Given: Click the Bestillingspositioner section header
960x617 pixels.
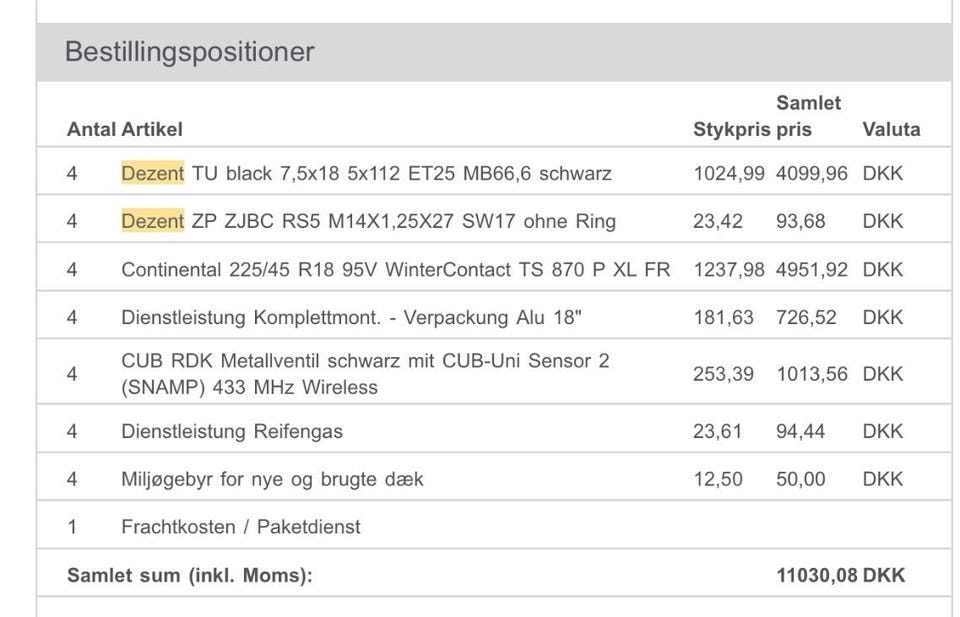Looking at the screenshot, I should (x=189, y=52).
